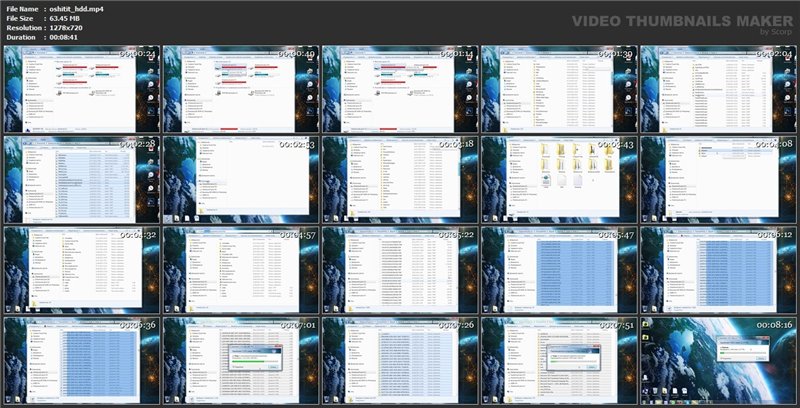This screenshot has height=408, width=800.
Task: Click the thumbnail timestamped 00:04:57
Action: (x=240, y=268)
